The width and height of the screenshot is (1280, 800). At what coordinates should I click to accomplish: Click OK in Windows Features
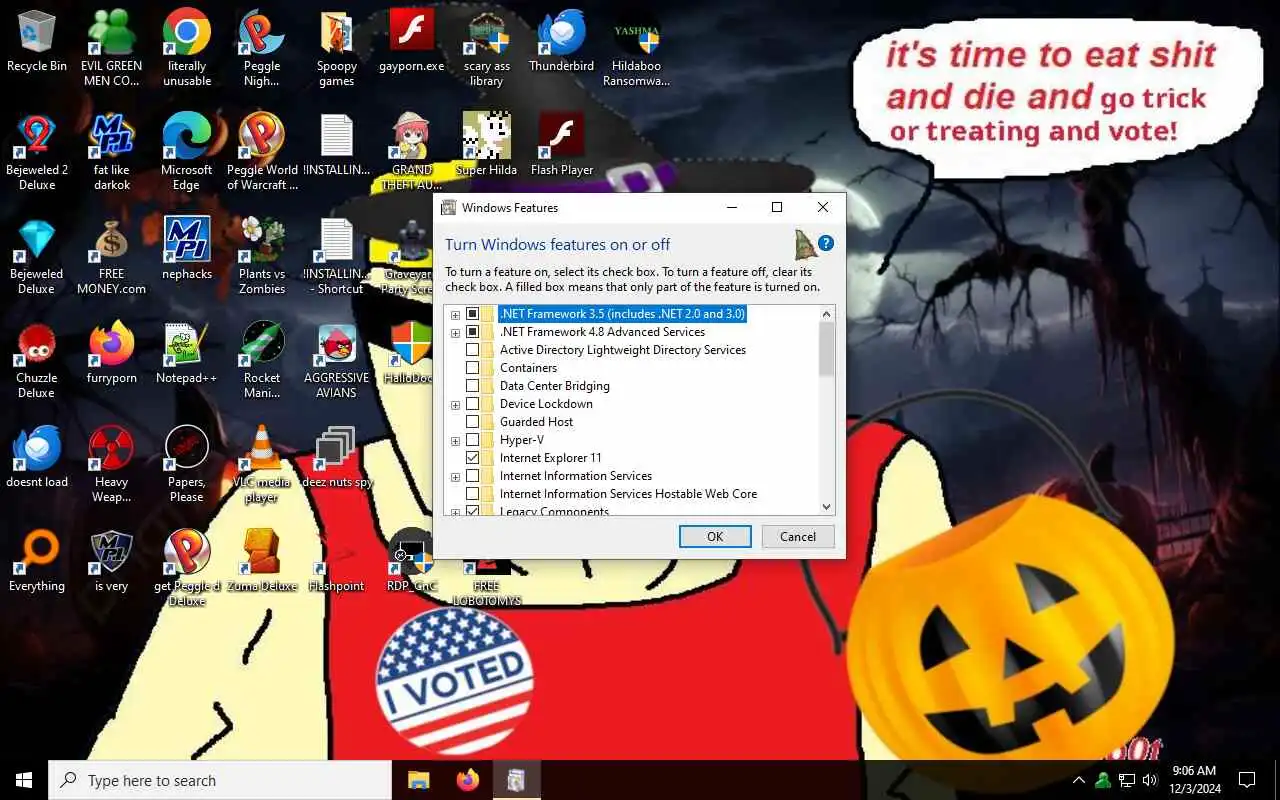pyautogui.click(x=715, y=537)
